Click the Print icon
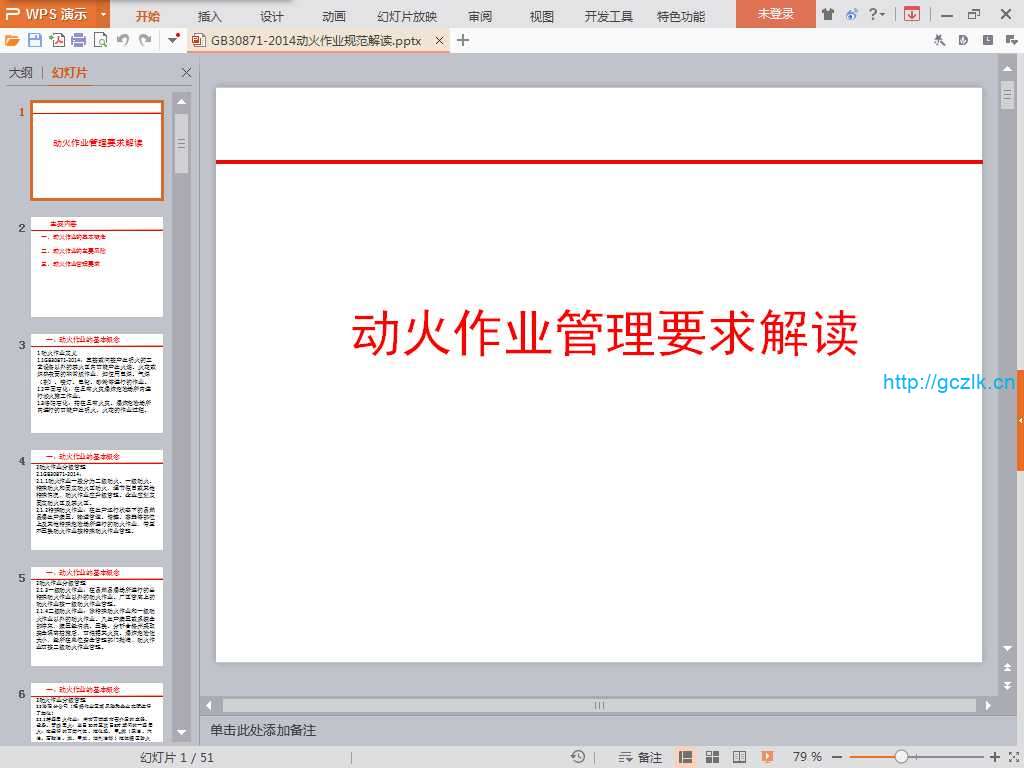The width and height of the screenshot is (1024, 768). click(x=78, y=40)
